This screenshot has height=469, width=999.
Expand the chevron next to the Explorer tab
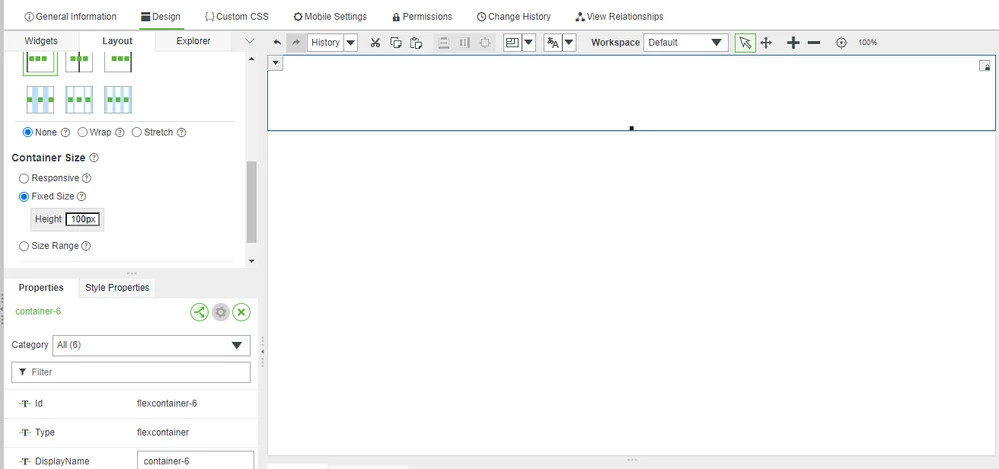coord(250,41)
